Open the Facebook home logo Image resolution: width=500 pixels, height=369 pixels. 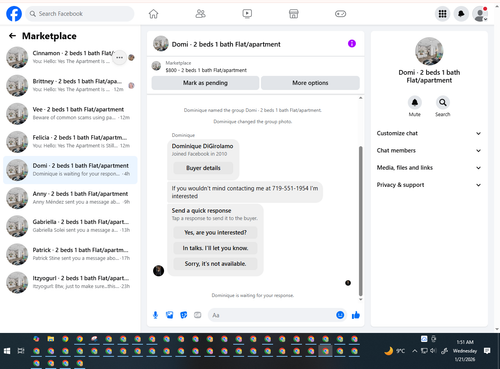14,14
